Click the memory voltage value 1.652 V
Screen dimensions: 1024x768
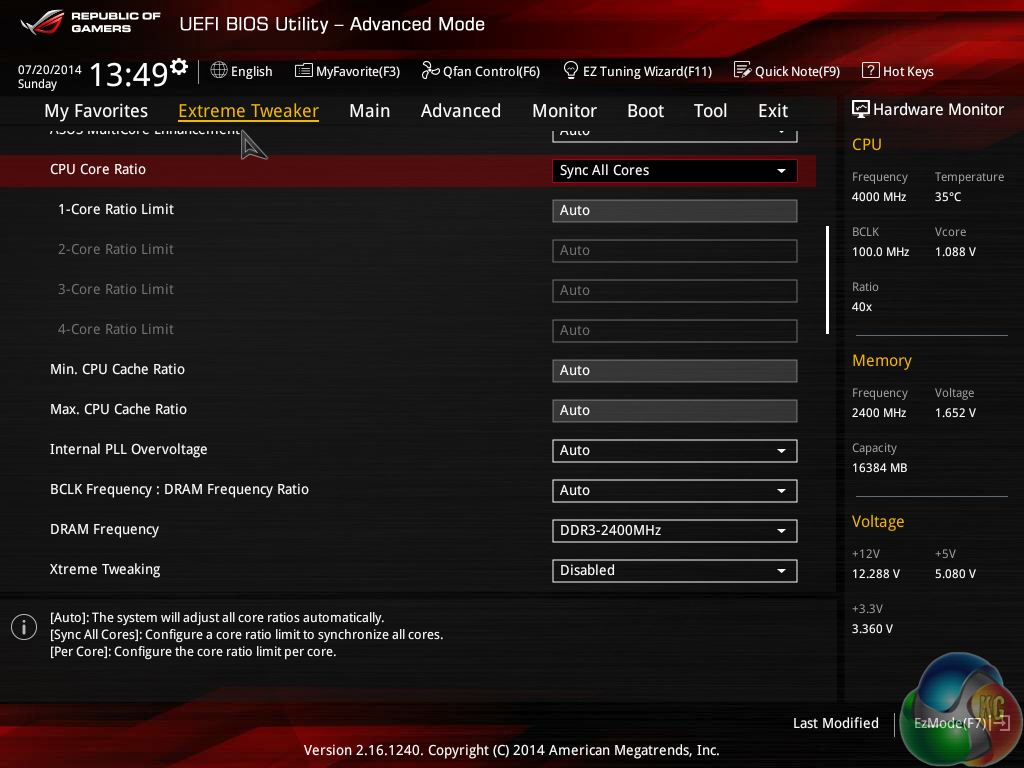click(x=955, y=413)
